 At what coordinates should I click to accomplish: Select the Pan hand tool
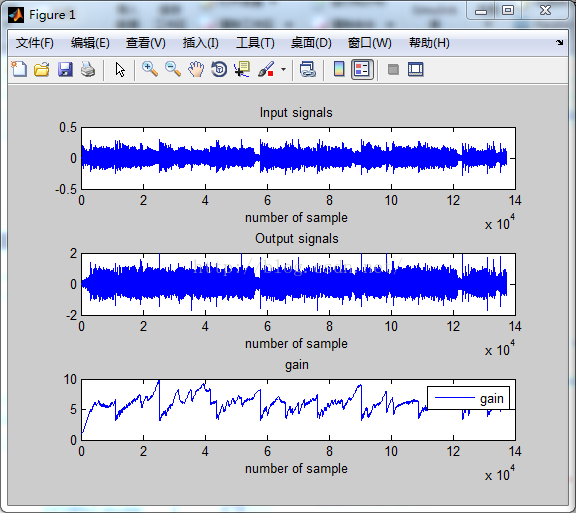(196, 69)
